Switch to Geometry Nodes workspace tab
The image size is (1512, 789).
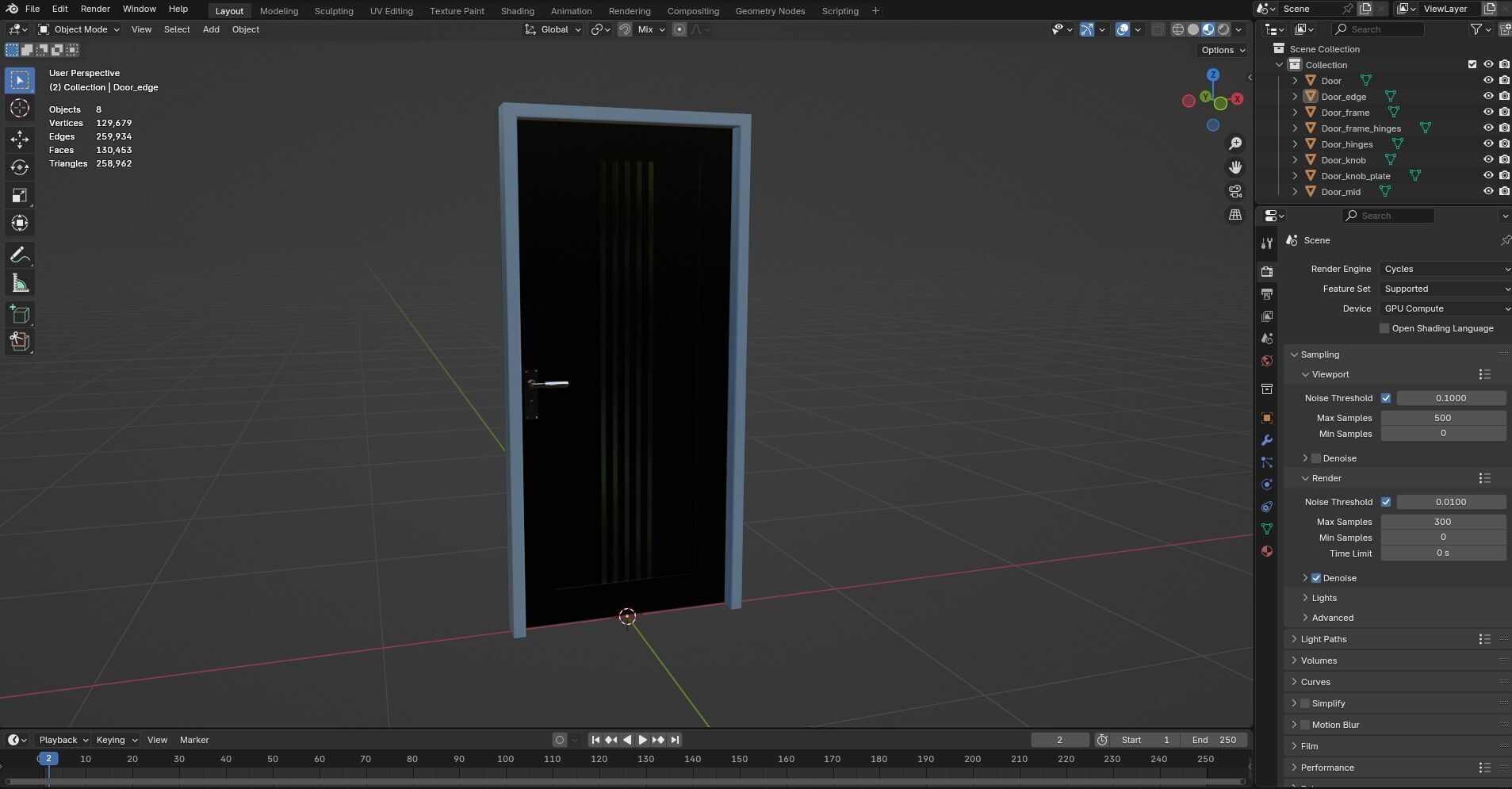(770, 11)
